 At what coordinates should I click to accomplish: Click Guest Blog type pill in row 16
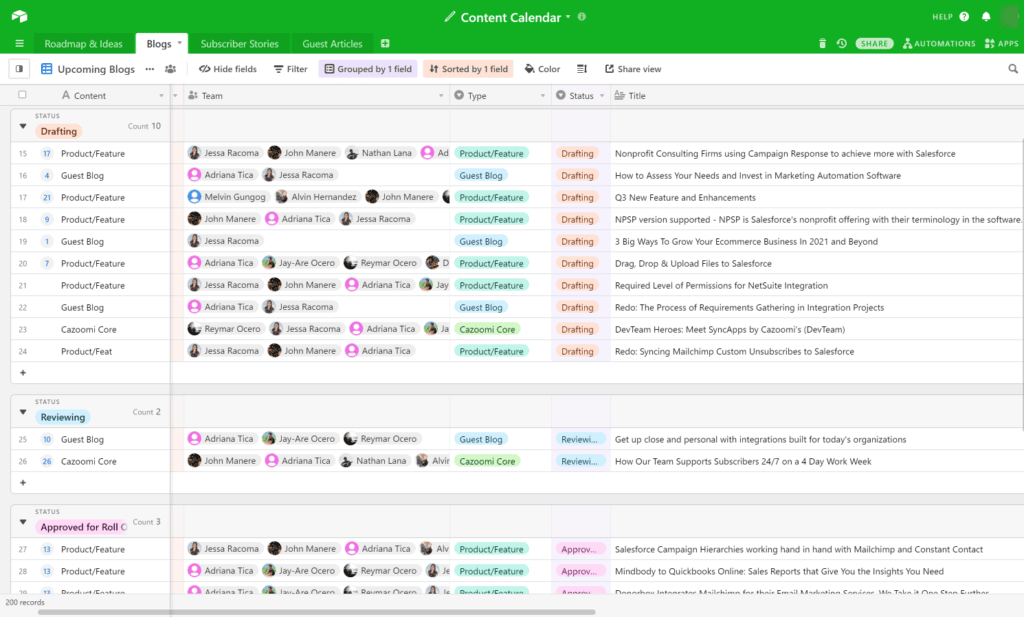click(x=481, y=176)
